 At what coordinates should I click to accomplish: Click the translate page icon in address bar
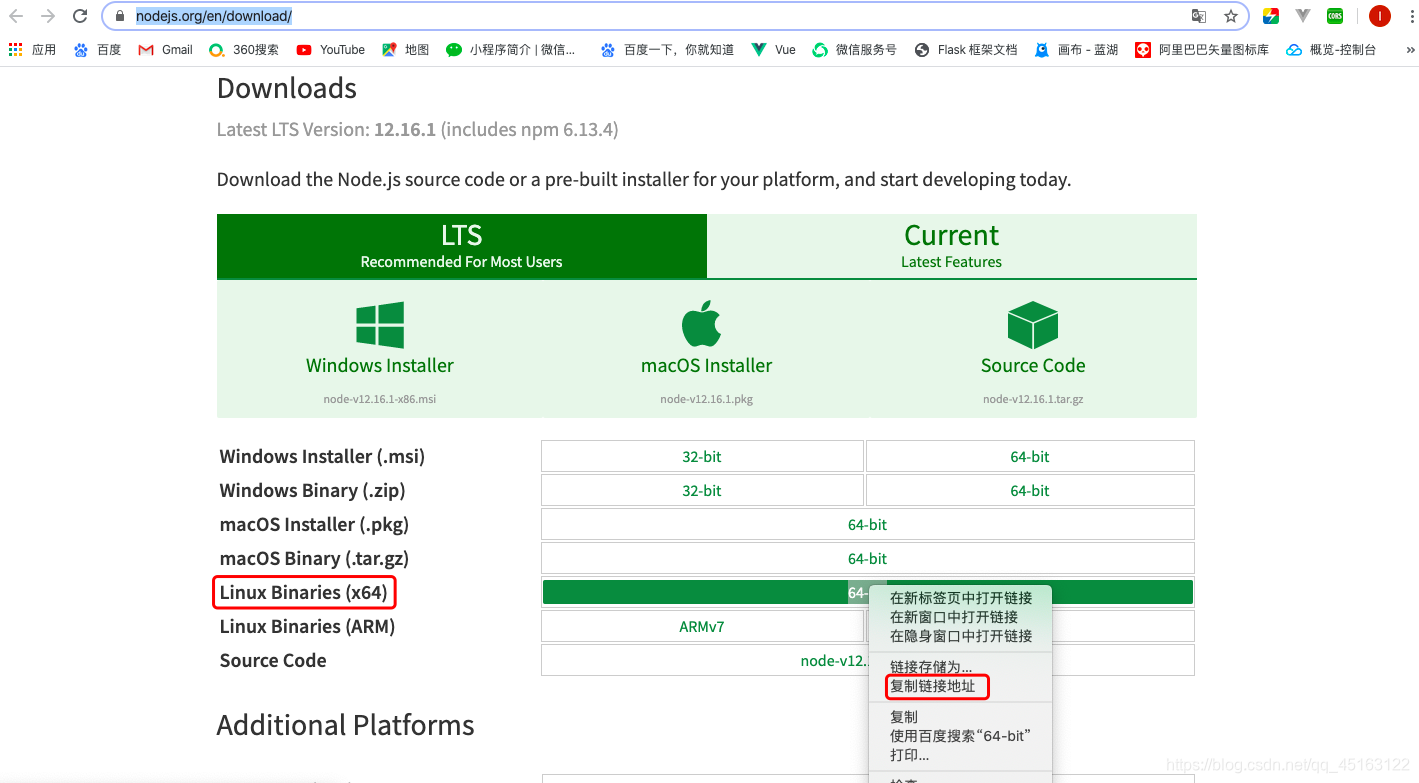coord(1199,16)
